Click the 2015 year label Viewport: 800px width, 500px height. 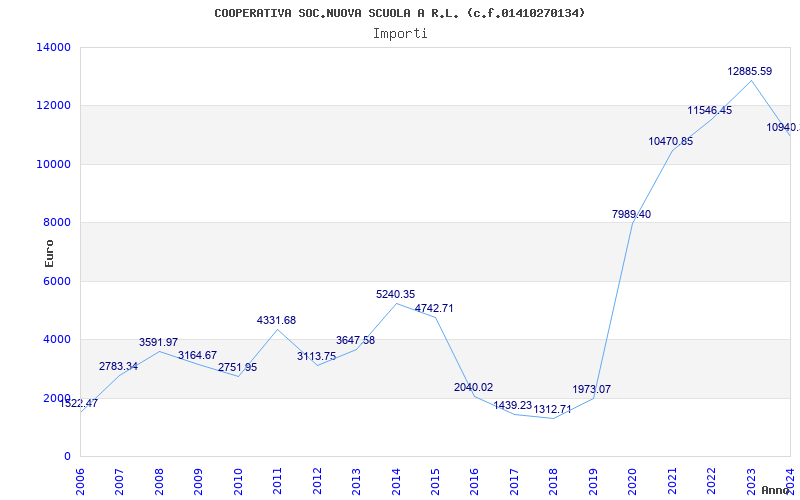435,481
